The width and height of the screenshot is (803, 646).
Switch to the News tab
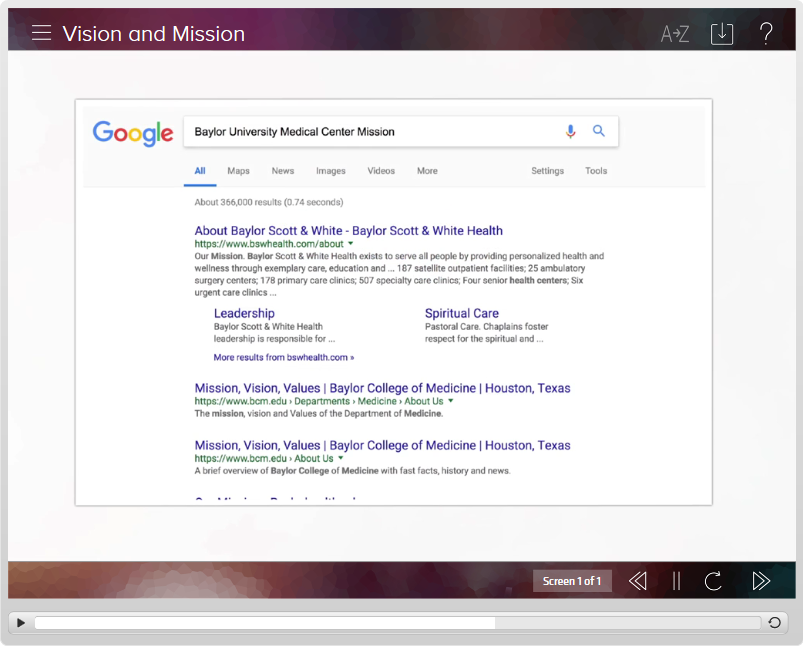tap(283, 171)
